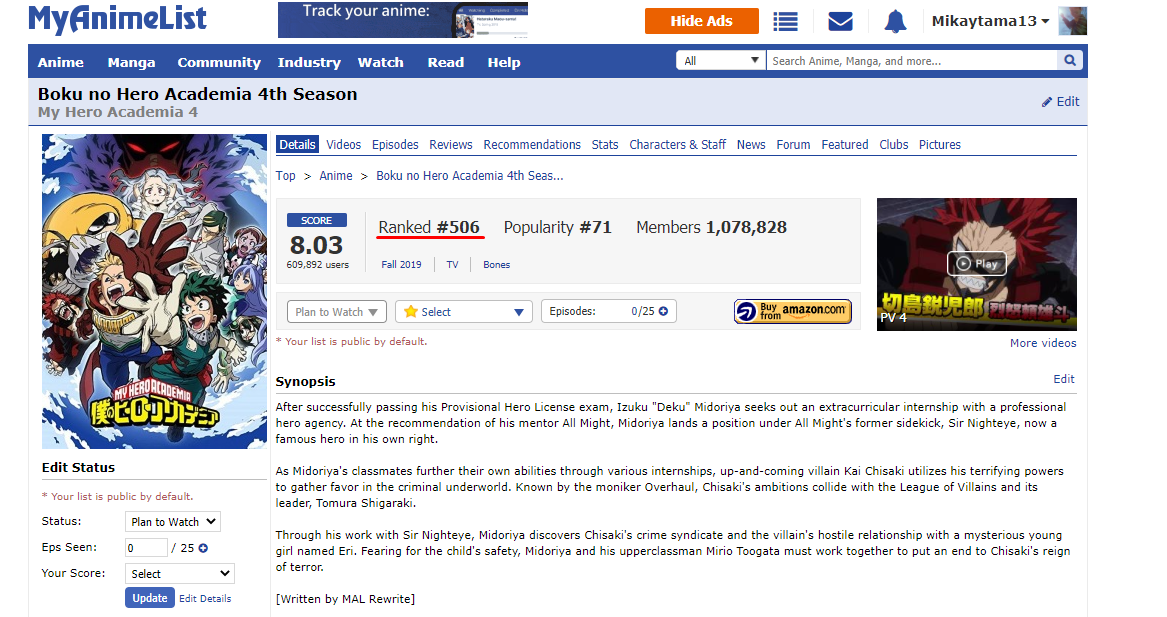Image resolution: width=1167 pixels, height=617 pixels.
Task: Click the 8.03 score value
Action: [316, 245]
